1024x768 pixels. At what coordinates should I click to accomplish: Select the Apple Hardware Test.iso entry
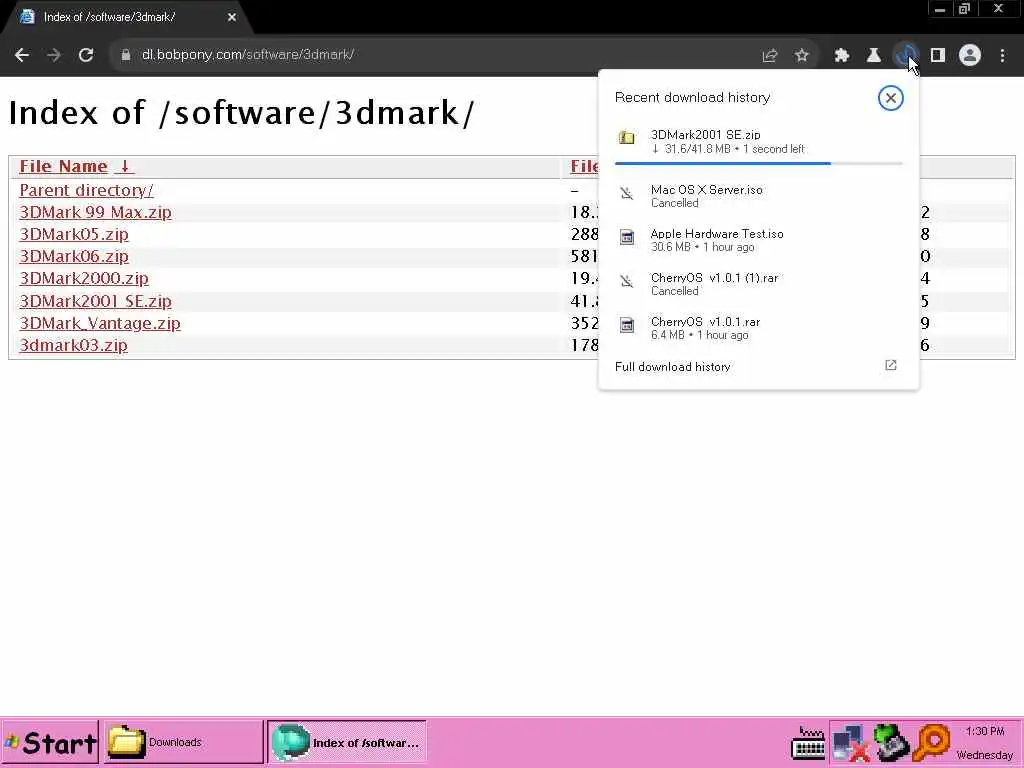[x=758, y=240]
